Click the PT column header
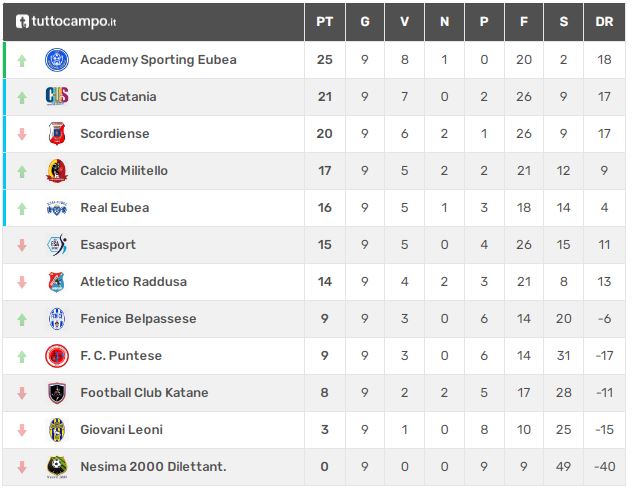This screenshot has height=490, width=634. (325, 21)
